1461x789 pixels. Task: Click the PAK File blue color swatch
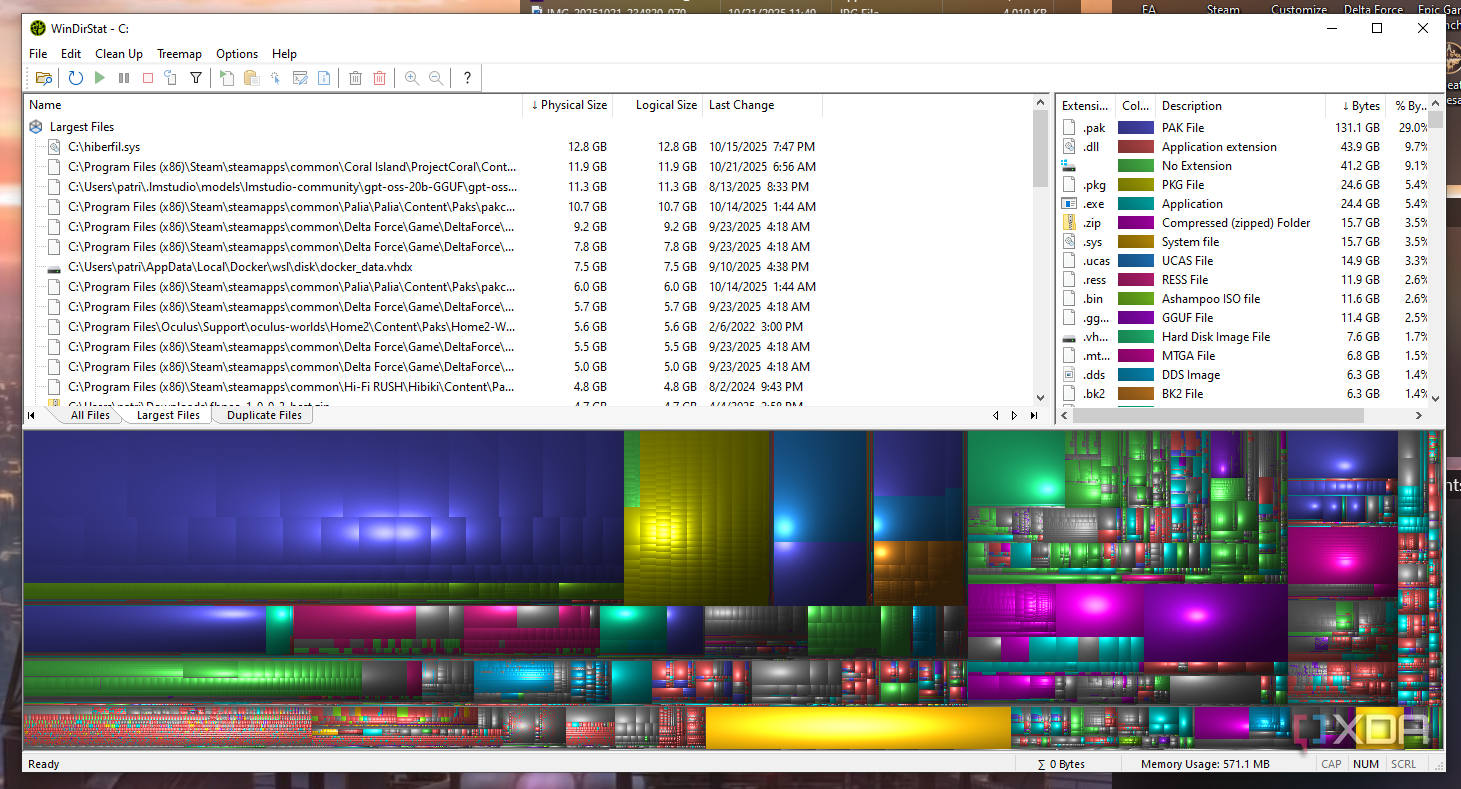point(1136,128)
